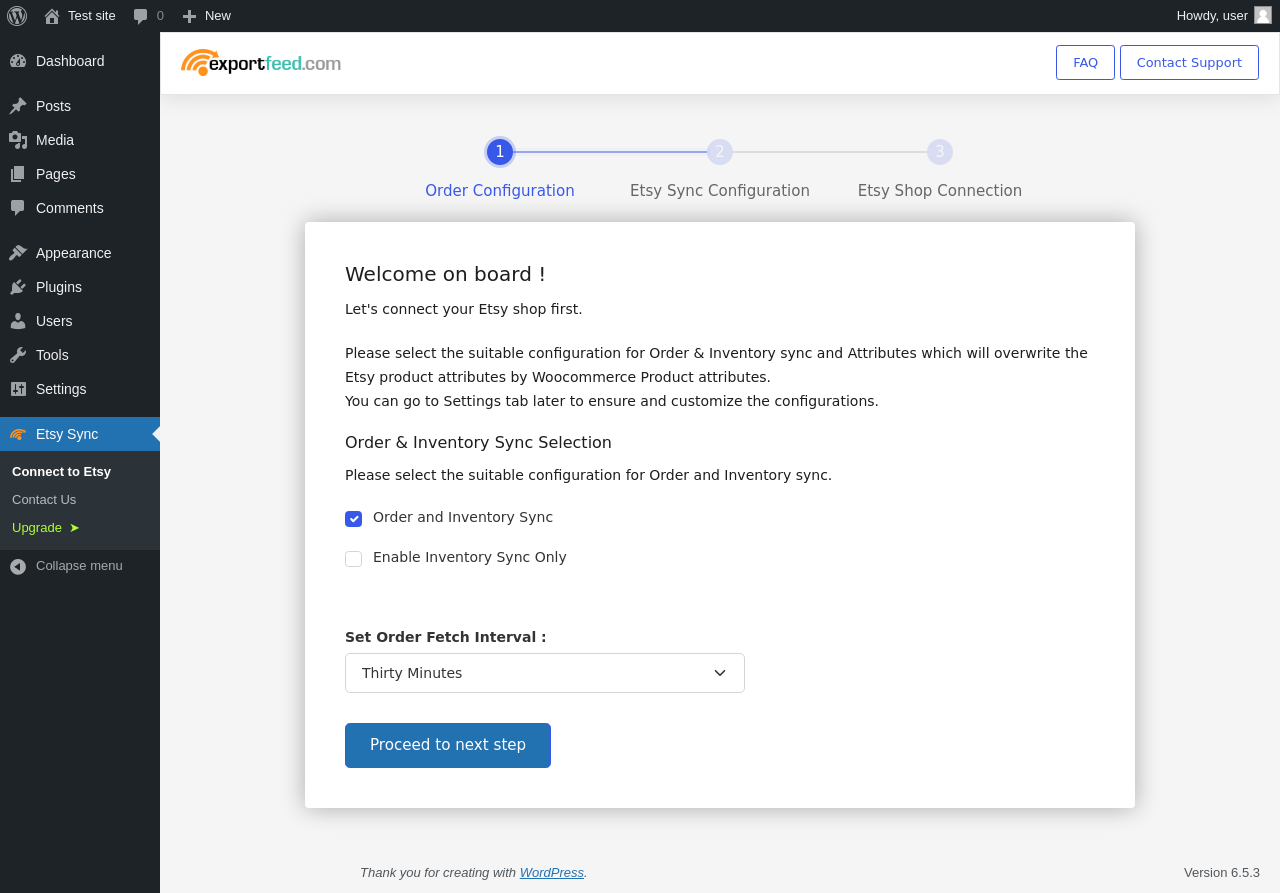Open the Media menu item
This screenshot has height=893, width=1280.
[55, 140]
